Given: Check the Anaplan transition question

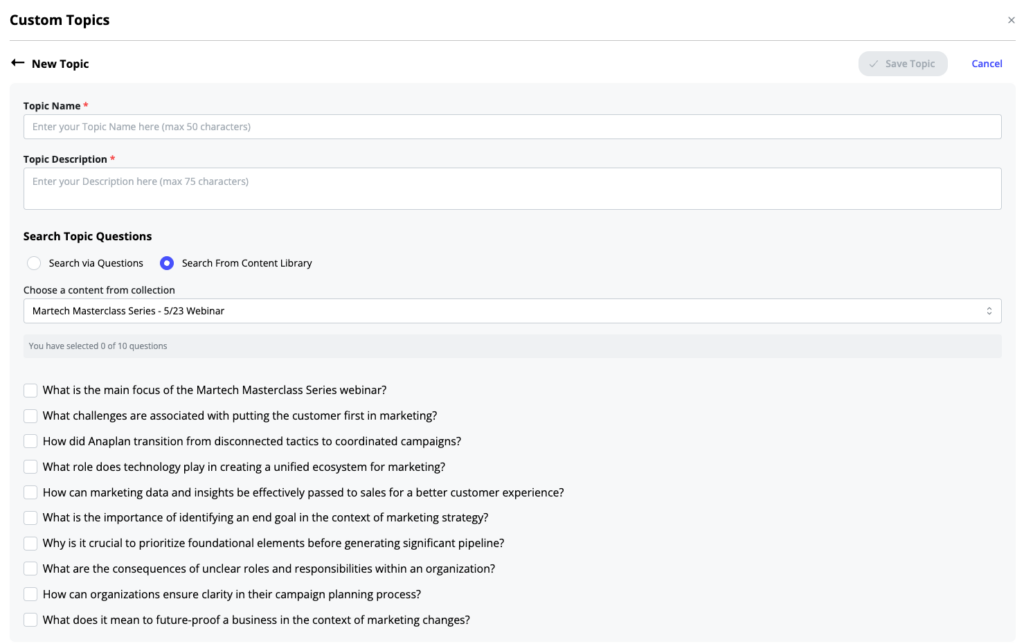Looking at the screenshot, I should coord(30,442).
